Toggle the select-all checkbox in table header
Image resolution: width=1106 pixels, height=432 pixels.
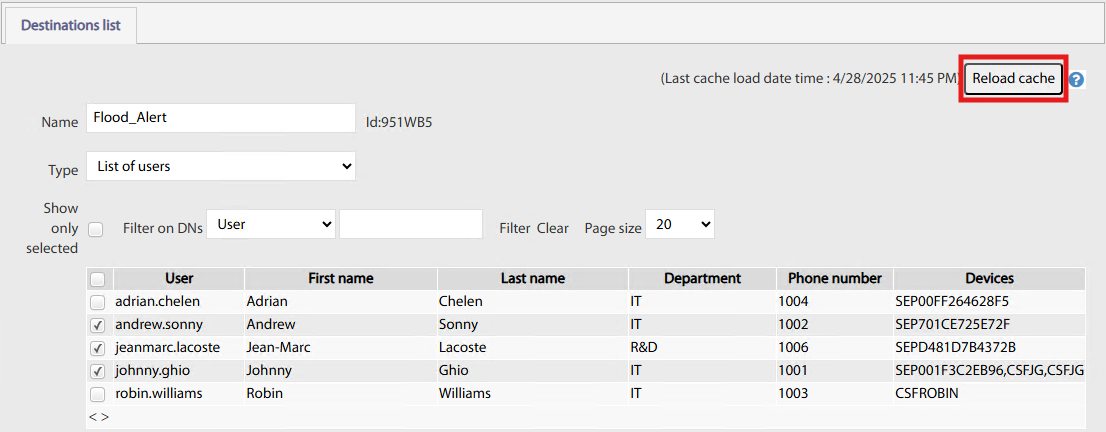(98, 279)
